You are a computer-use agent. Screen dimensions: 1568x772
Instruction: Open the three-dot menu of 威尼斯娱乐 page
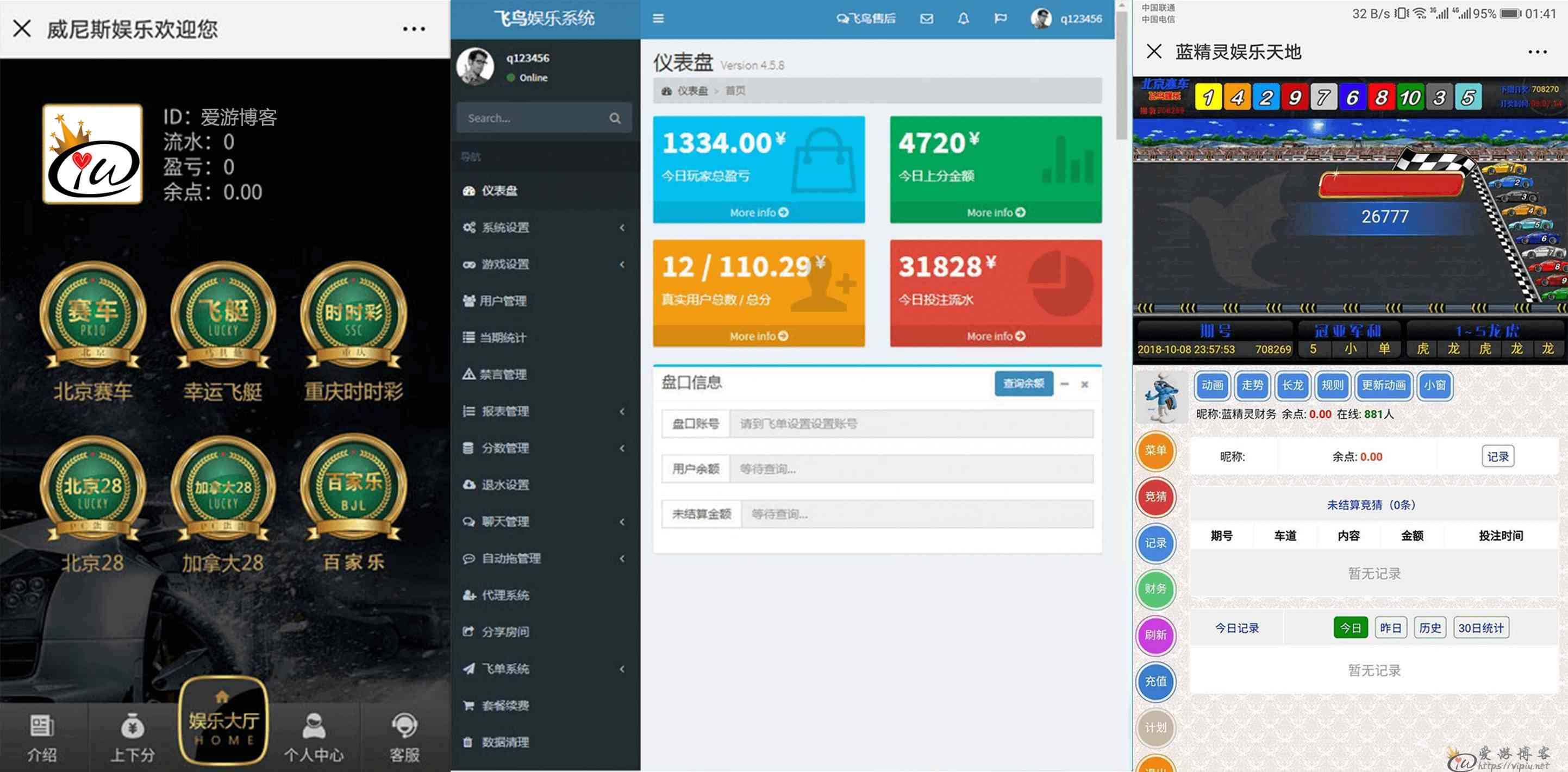point(414,29)
